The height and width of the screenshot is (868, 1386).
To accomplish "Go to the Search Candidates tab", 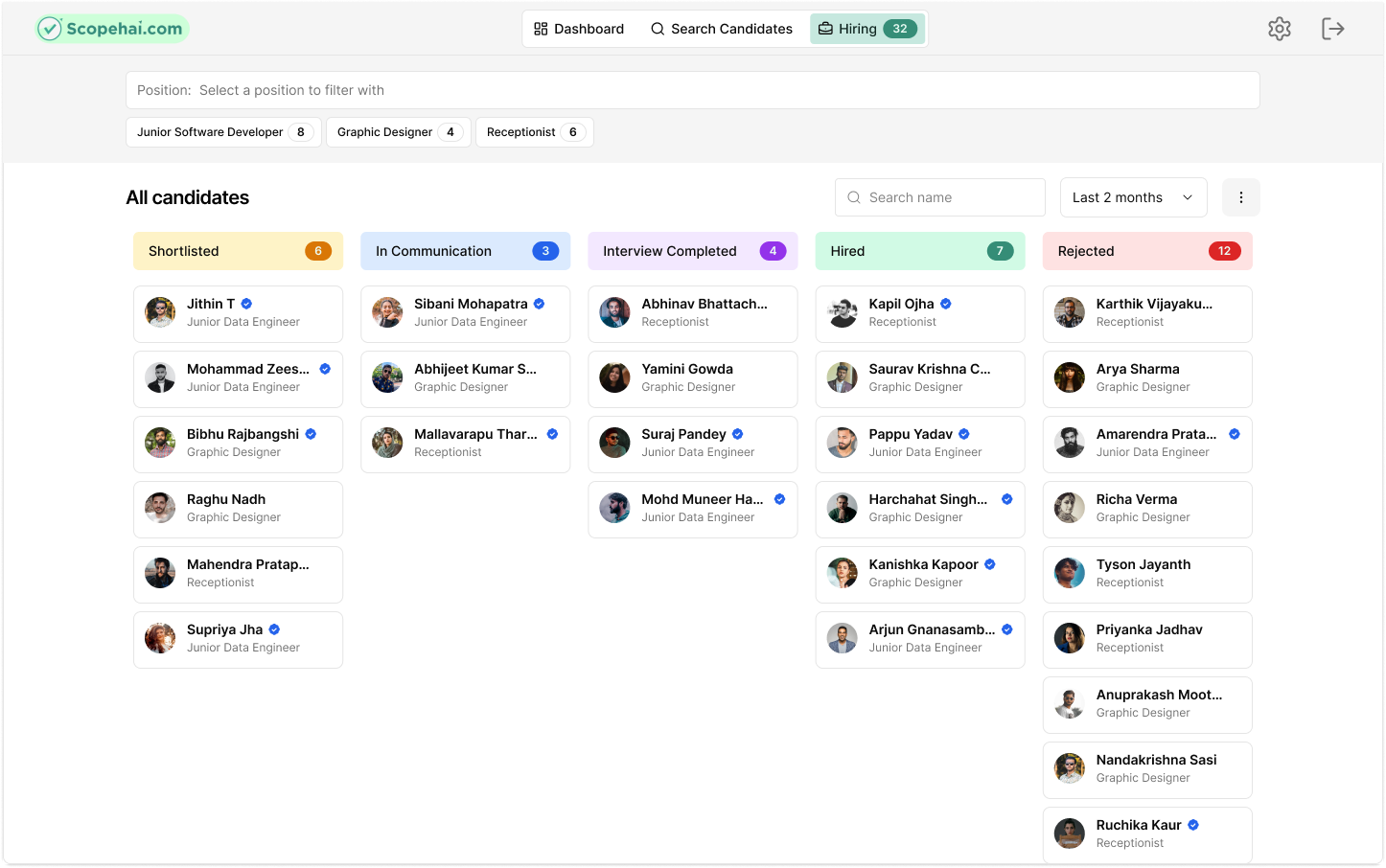I will click(721, 29).
